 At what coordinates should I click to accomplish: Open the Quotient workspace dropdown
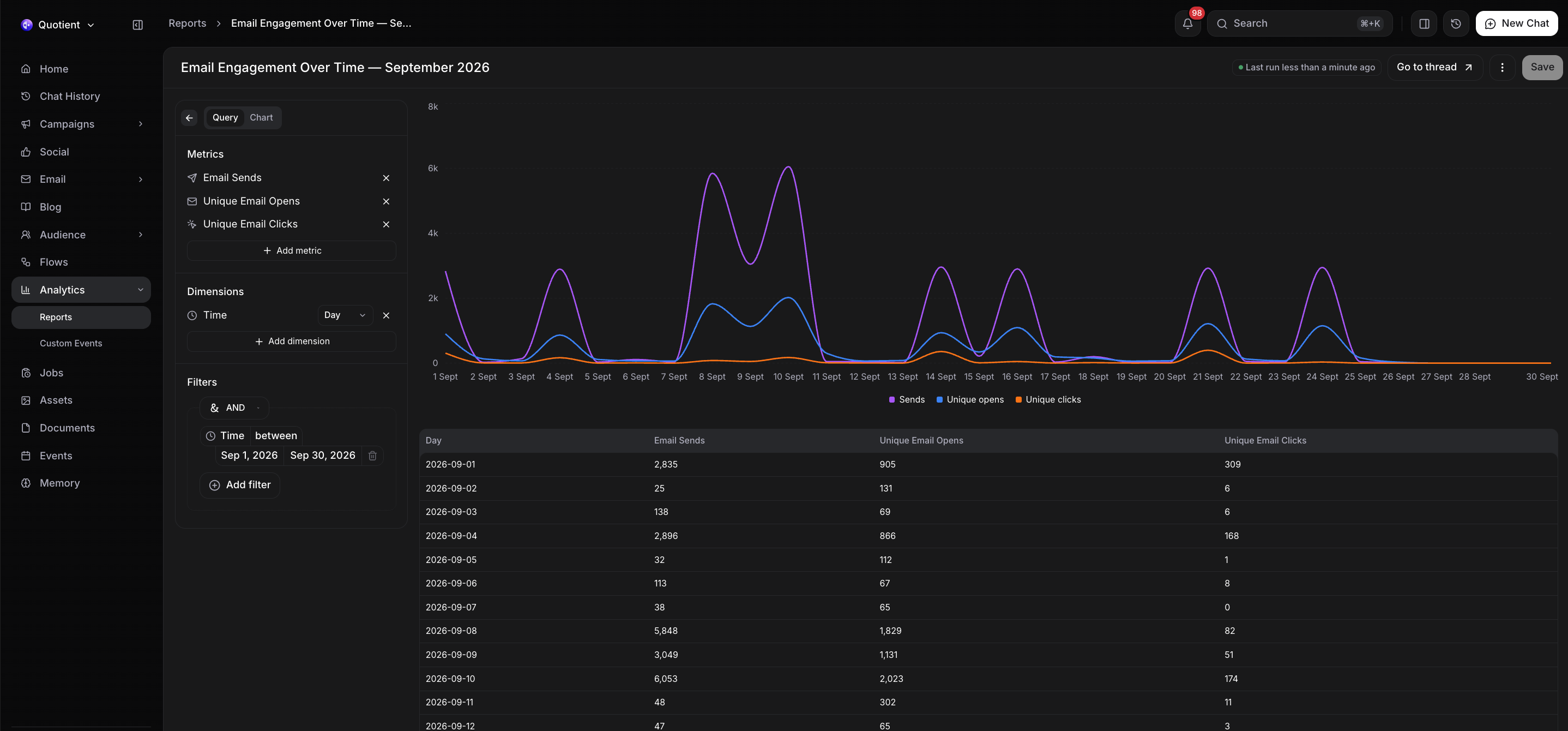click(x=58, y=25)
